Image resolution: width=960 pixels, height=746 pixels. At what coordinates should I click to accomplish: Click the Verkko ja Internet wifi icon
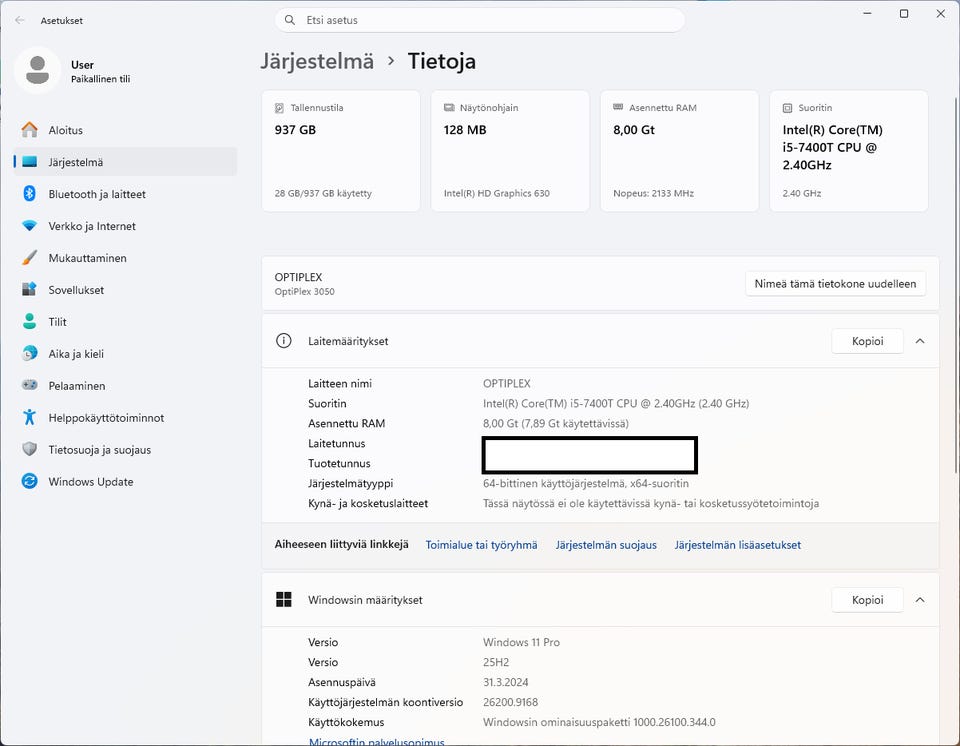coord(29,225)
